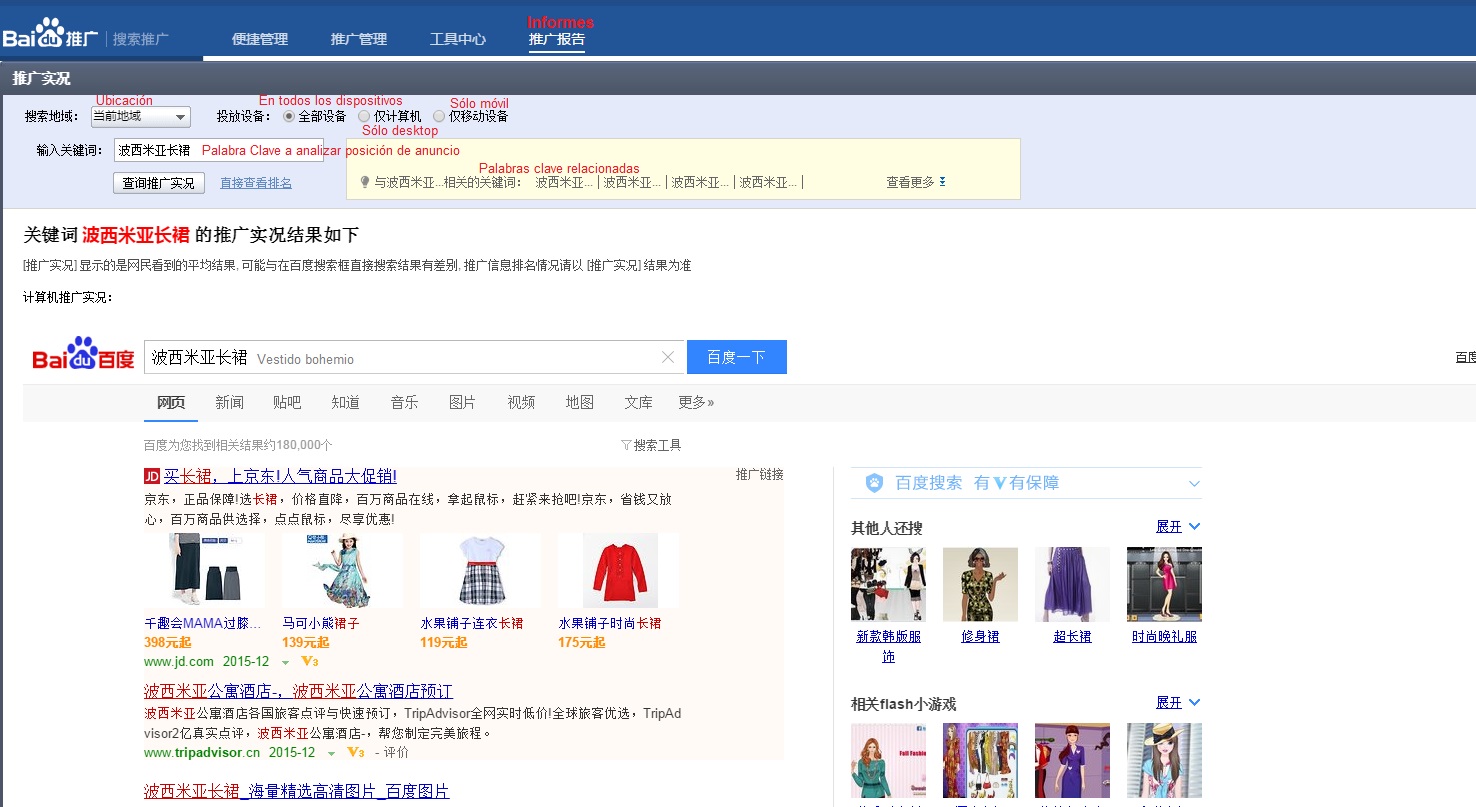The image size is (1476, 807).
Task: Click red coat product image
Action: pyautogui.click(x=618, y=571)
